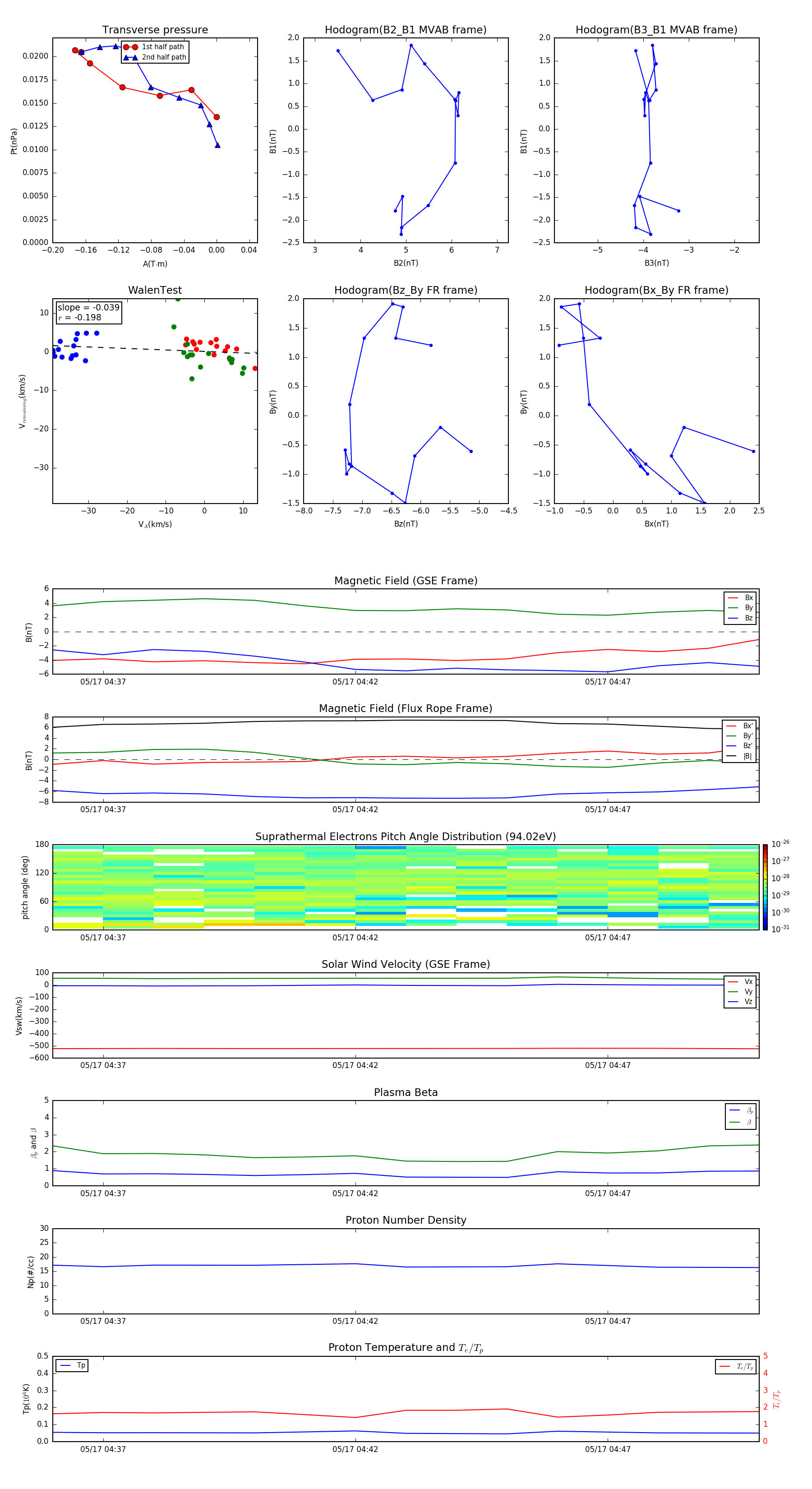
Task: Click 'Bx(nT)' x-axis label of FR hodogram
Action: [656, 524]
